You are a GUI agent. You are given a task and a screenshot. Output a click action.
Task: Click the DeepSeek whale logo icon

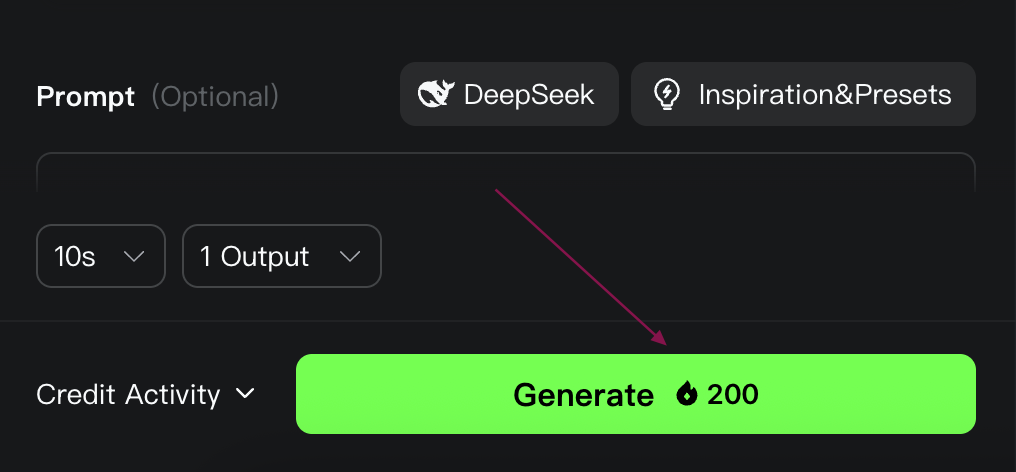436,94
